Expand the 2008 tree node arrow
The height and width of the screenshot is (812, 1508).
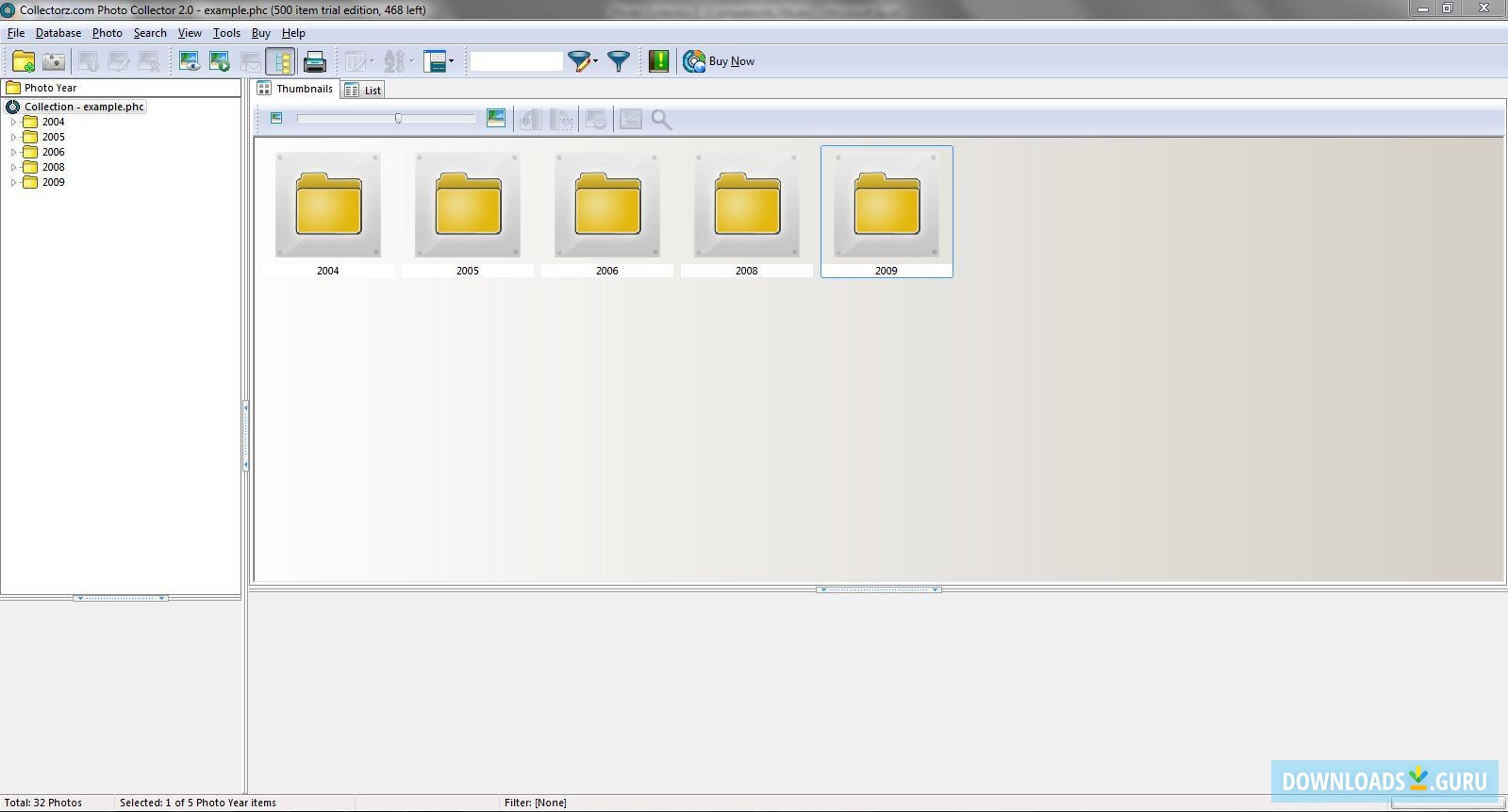coord(13,167)
